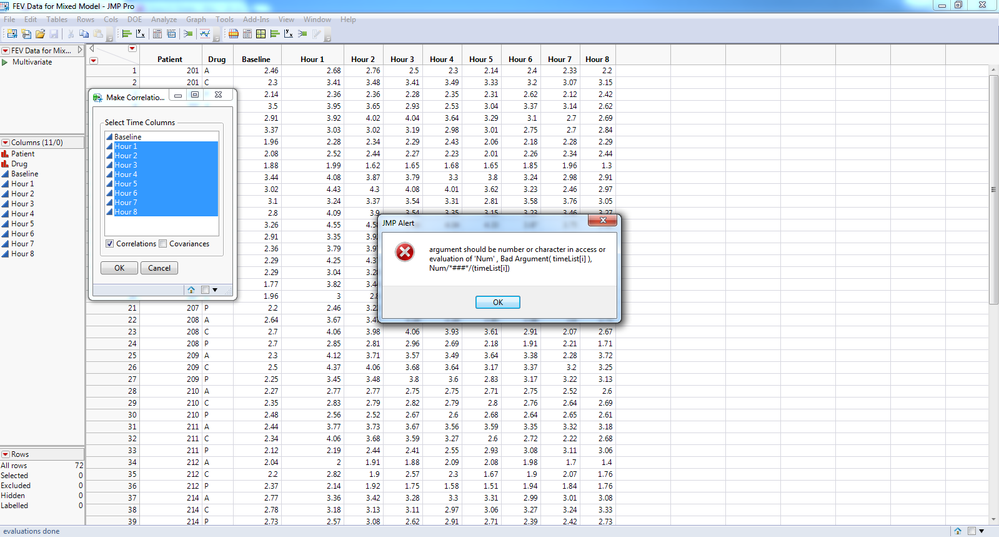The image size is (999, 537).
Task: Click the Copy icon in toolbar
Action: tap(84, 34)
